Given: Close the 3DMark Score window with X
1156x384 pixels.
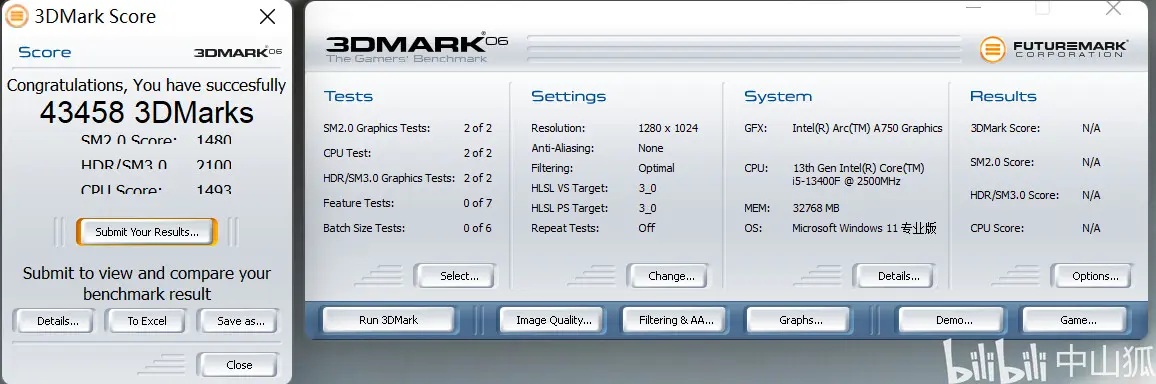Looking at the screenshot, I should [268, 17].
